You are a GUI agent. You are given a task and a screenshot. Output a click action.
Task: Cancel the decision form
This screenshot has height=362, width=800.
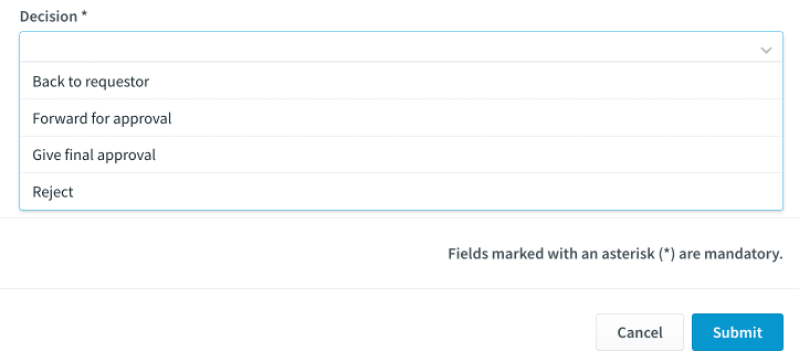pyautogui.click(x=640, y=332)
